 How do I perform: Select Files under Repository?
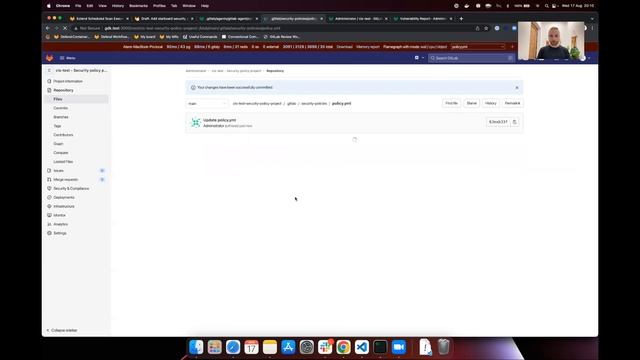(x=58, y=99)
